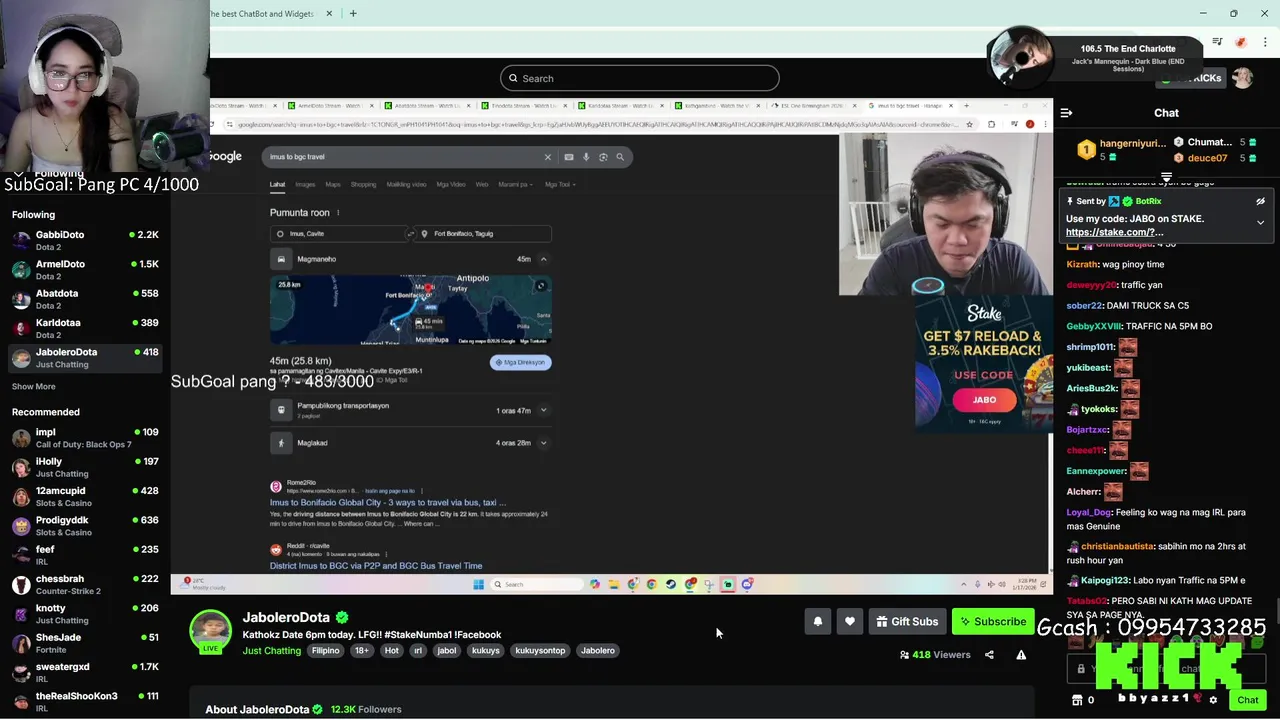
Task: Collapse the Following section in sidebar
Action: pos(18,173)
